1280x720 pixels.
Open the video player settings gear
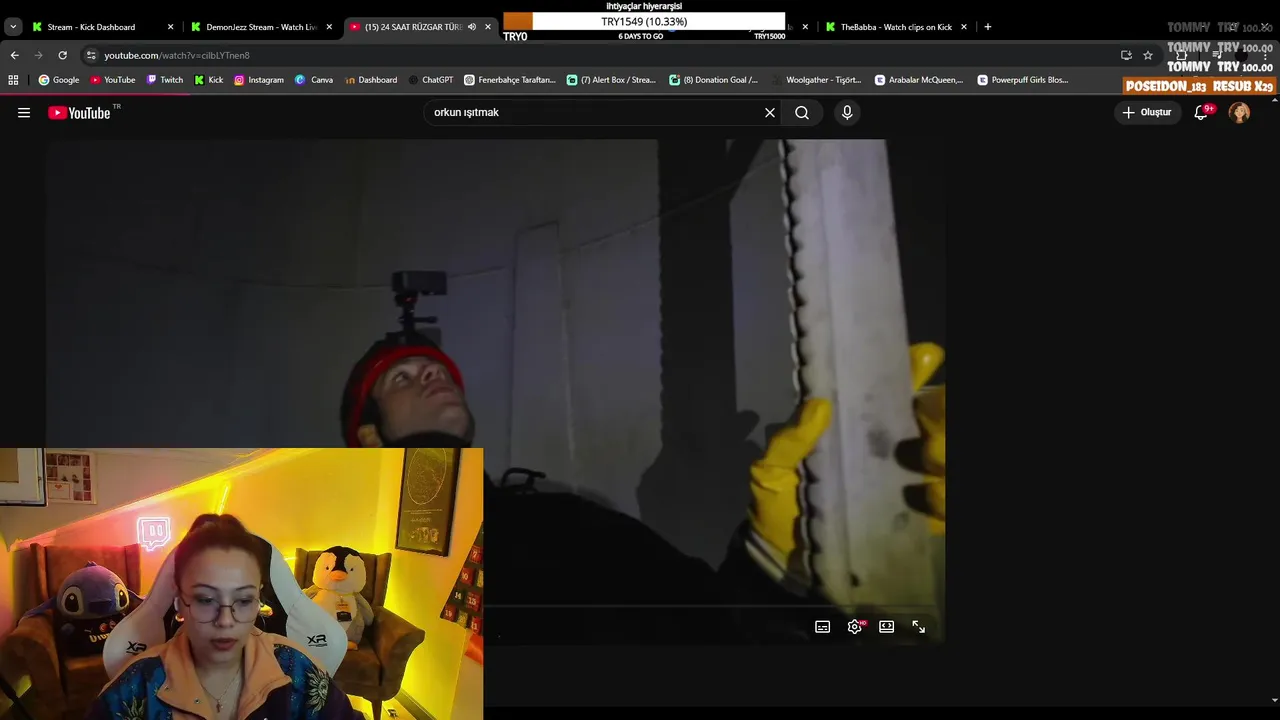[x=855, y=627]
